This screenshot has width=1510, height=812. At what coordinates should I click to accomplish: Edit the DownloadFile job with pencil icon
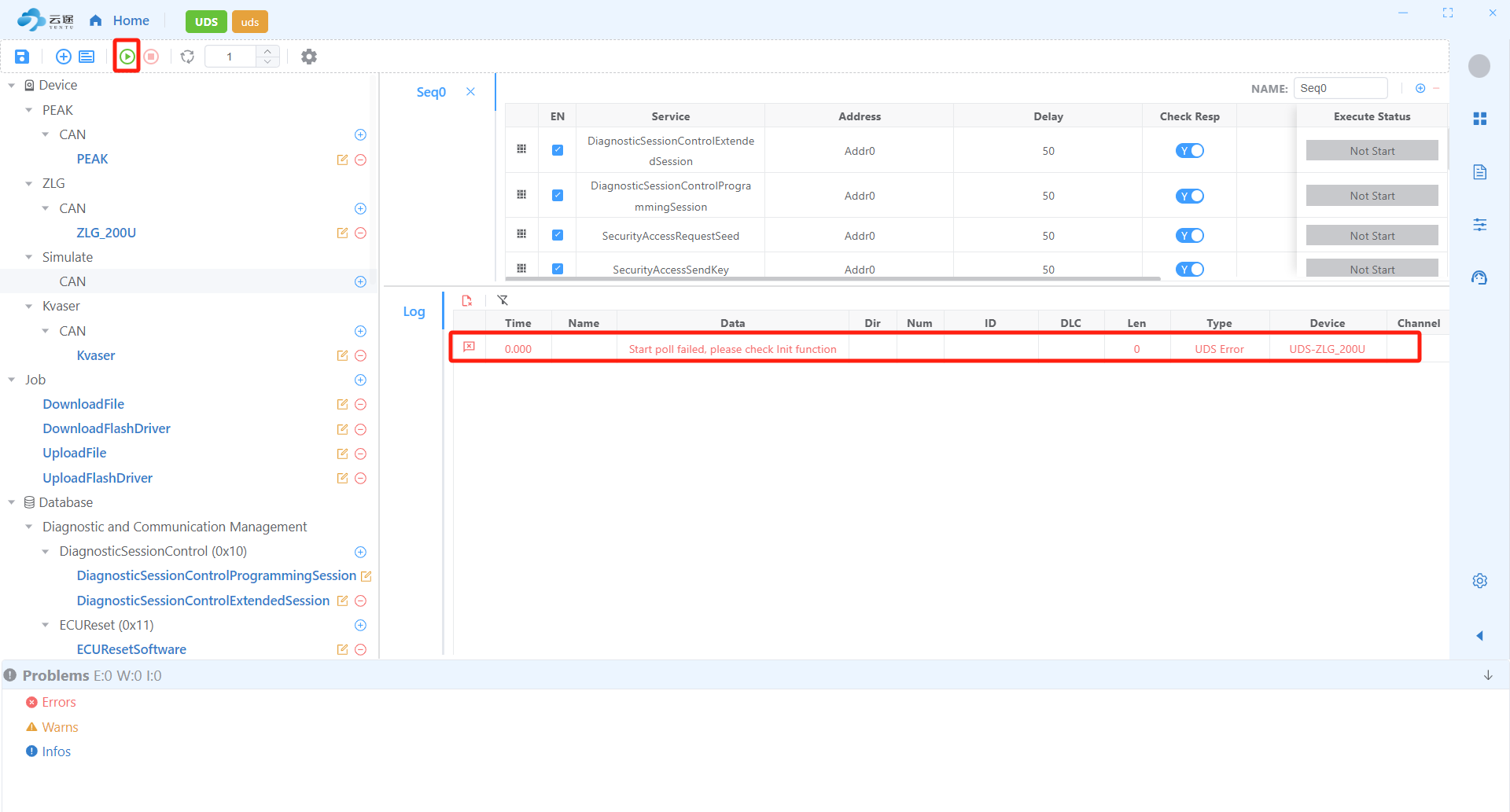pyautogui.click(x=342, y=405)
